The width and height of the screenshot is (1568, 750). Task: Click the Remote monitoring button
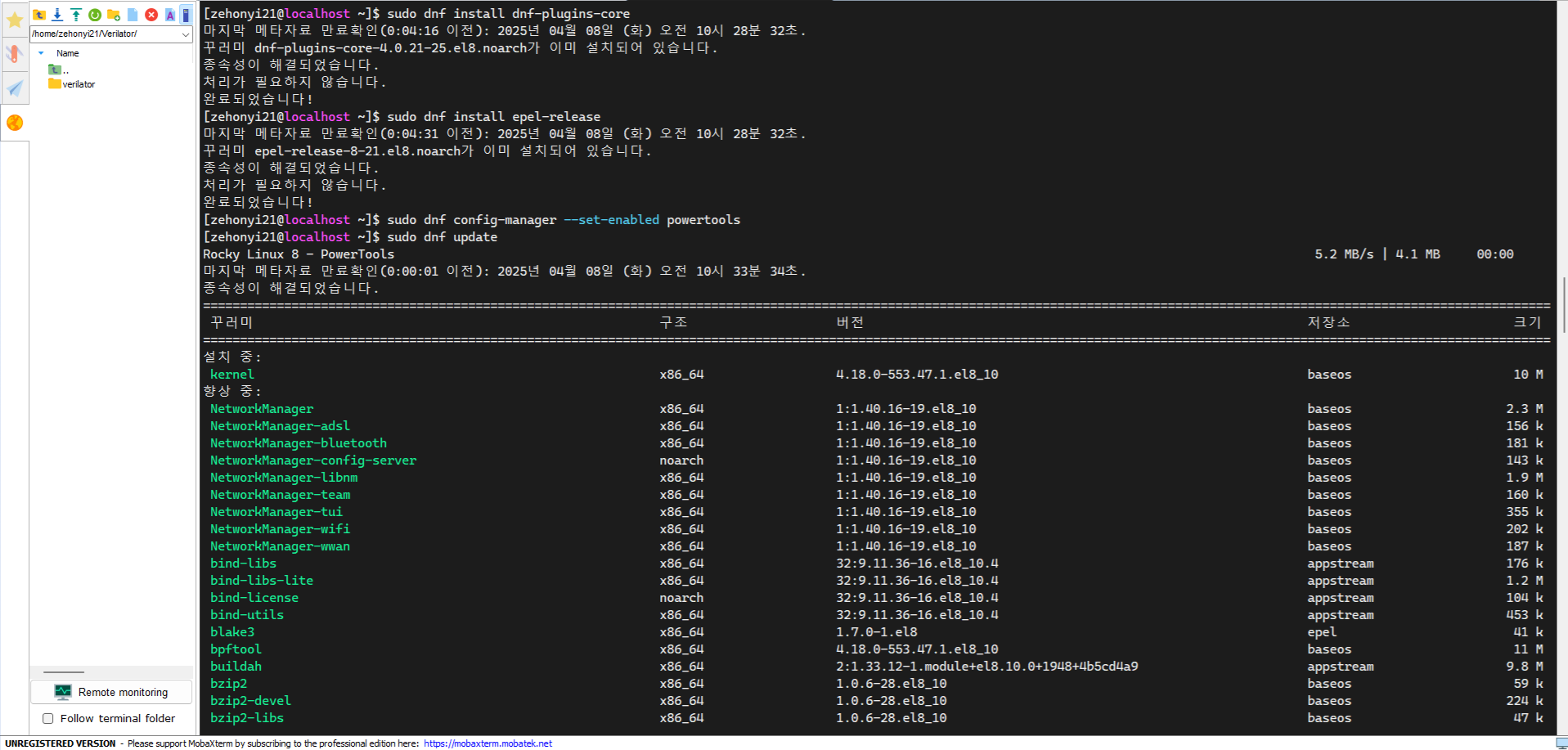coord(111,692)
